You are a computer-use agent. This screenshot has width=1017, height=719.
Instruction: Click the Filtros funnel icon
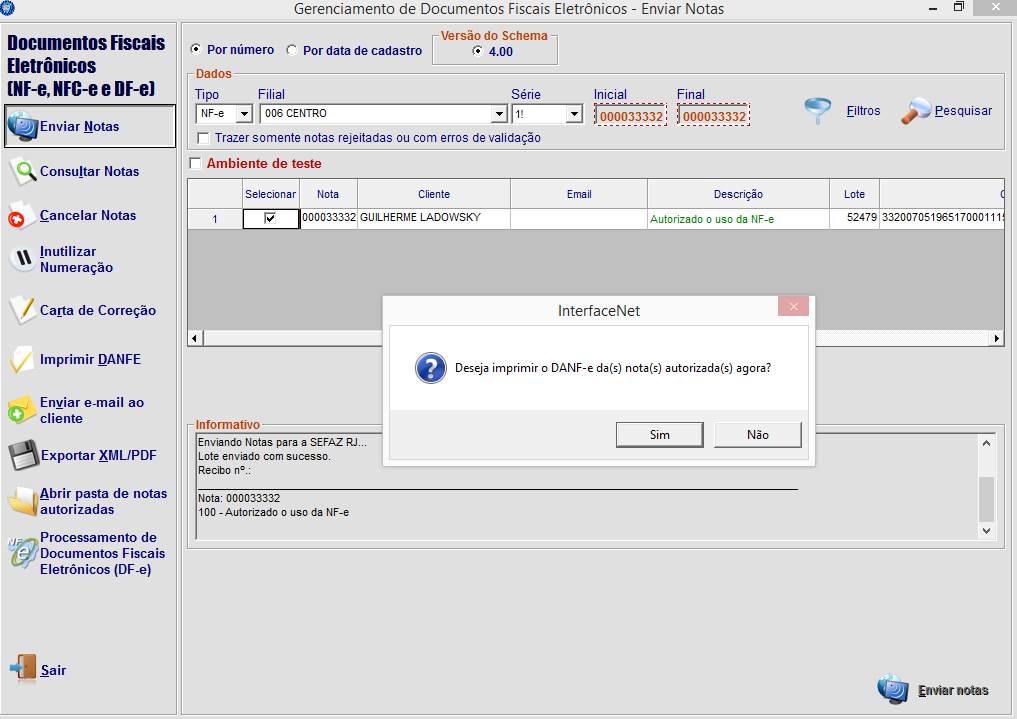click(x=819, y=111)
